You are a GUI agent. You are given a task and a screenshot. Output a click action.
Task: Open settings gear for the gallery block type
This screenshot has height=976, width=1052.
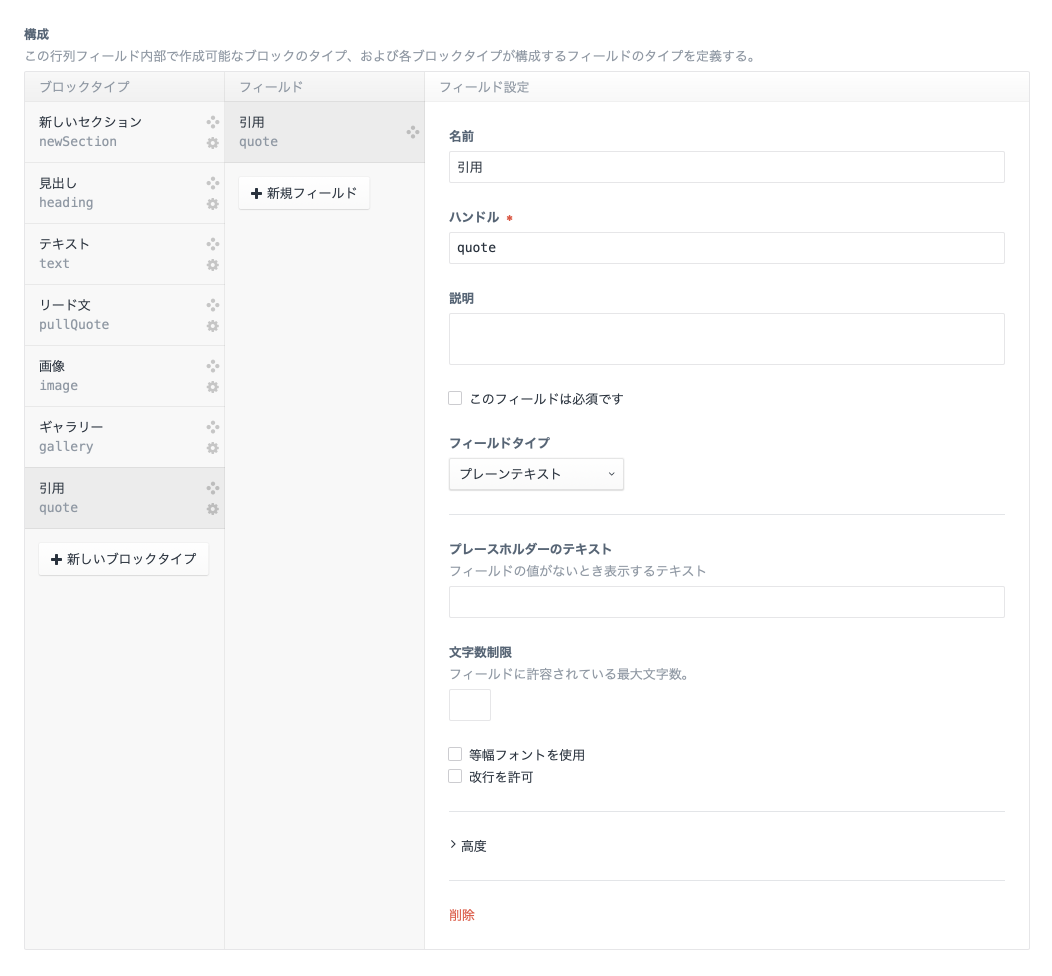[213, 448]
